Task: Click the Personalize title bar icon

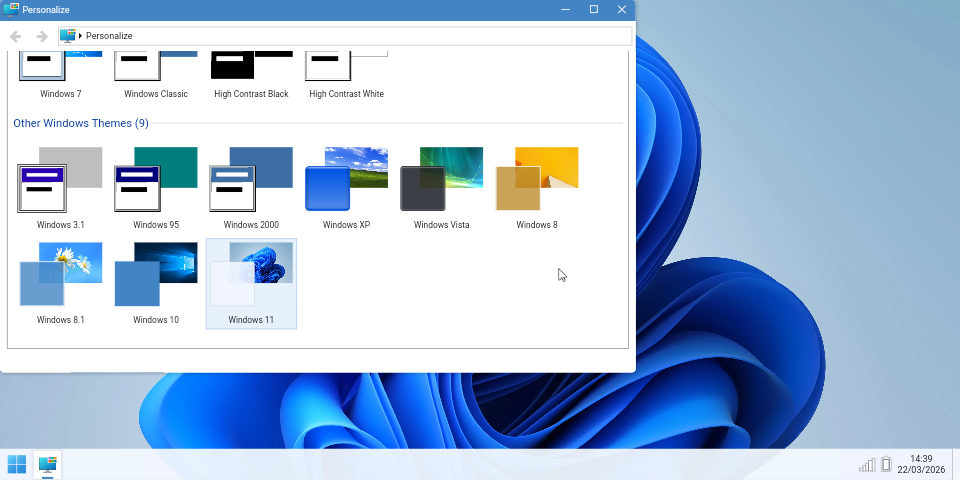Action: (11, 9)
